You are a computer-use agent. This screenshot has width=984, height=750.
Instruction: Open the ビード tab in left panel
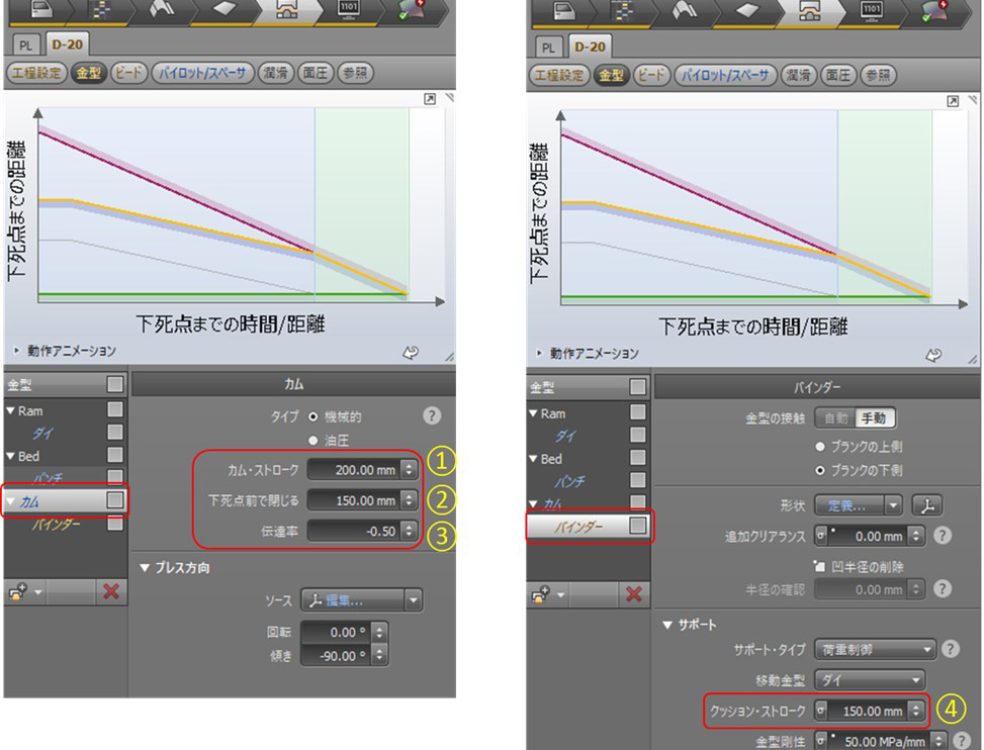pos(129,73)
